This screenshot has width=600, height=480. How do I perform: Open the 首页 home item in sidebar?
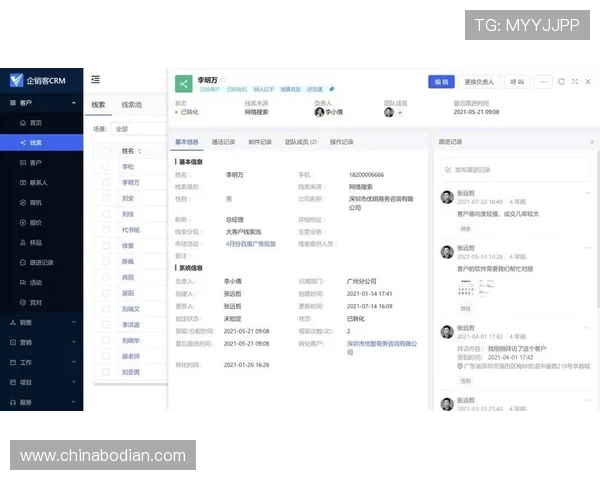pos(35,122)
